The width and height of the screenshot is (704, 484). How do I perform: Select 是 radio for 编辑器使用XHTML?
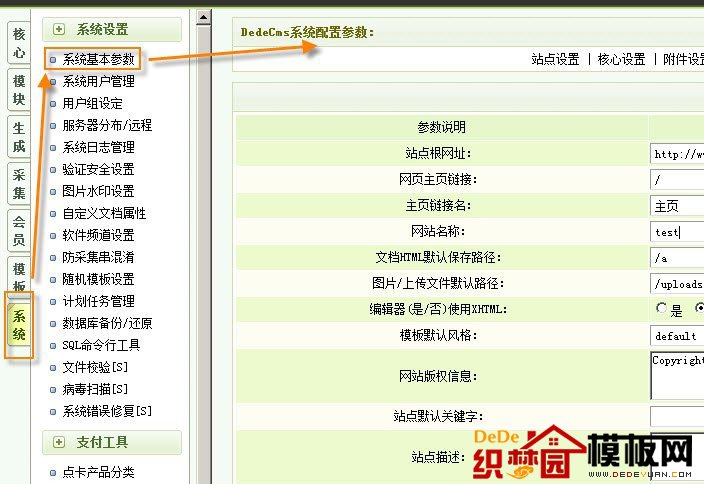tap(661, 308)
